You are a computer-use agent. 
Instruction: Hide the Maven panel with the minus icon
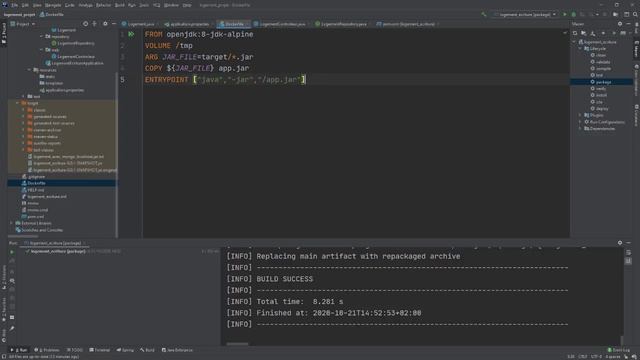629,24
